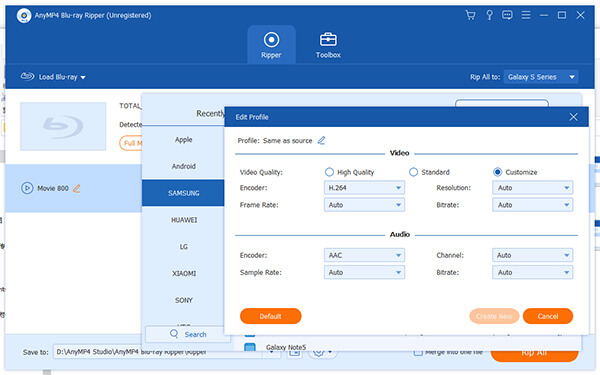Screen dimensions: 600x375
Task: Open audio Encoder AAC dropdown
Action: [x=364, y=255]
